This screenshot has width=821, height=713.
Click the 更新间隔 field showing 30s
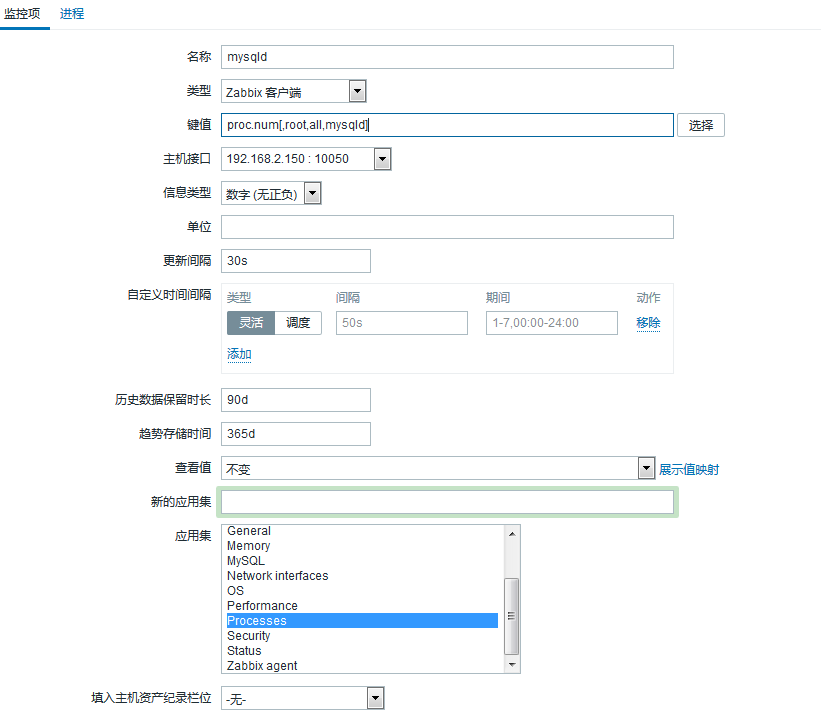tap(295, 261)
